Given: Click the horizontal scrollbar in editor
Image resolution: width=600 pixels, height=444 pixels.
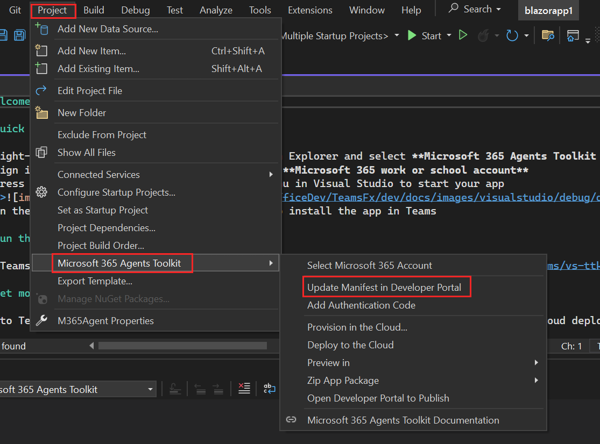Looking at the screenshot, I should 183,346.
